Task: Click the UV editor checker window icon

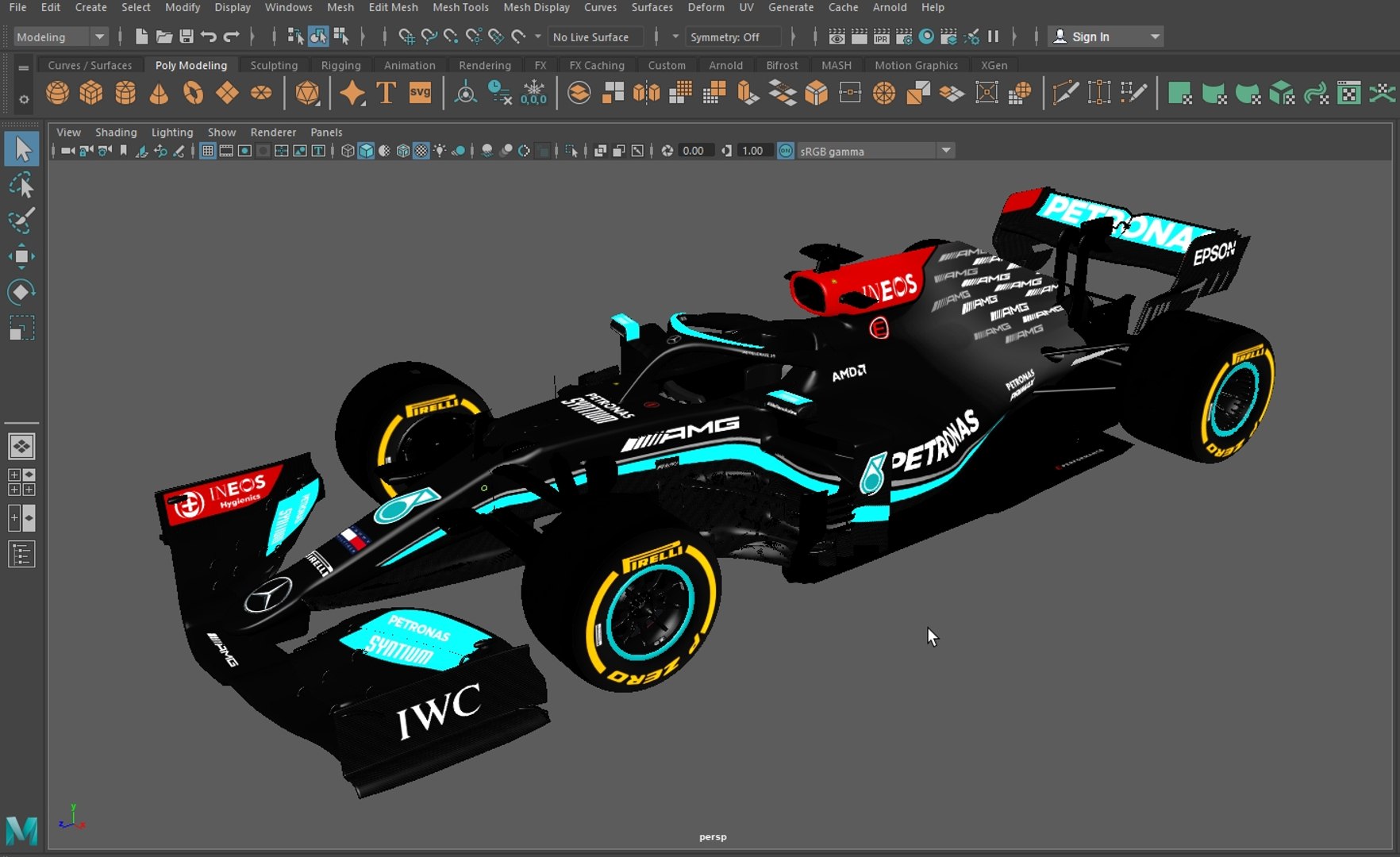Action: [x=1348, y=94]
